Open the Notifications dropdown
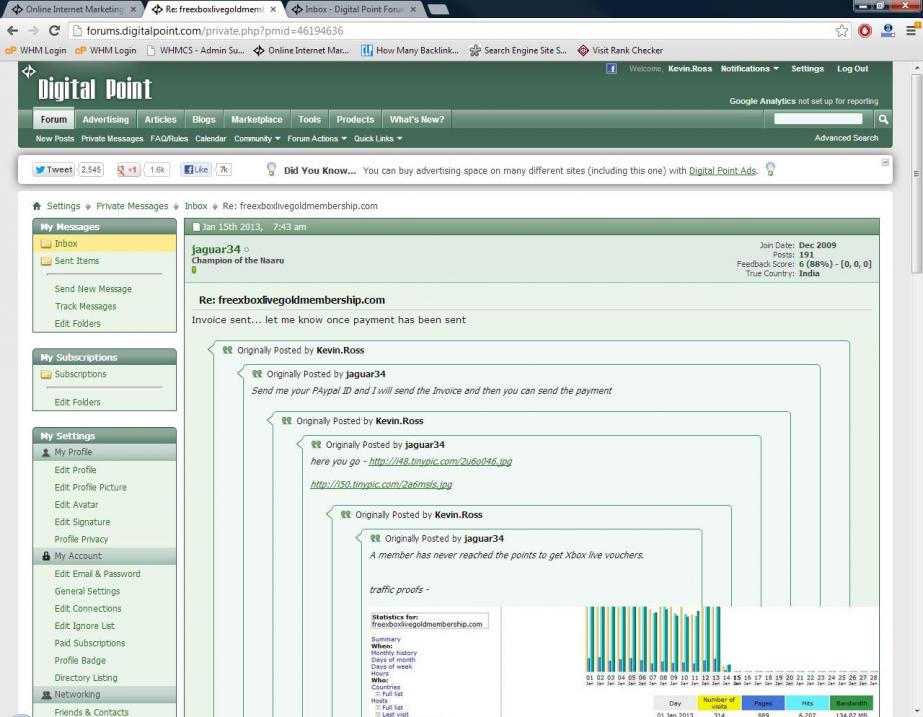 (x=749, y=69)
